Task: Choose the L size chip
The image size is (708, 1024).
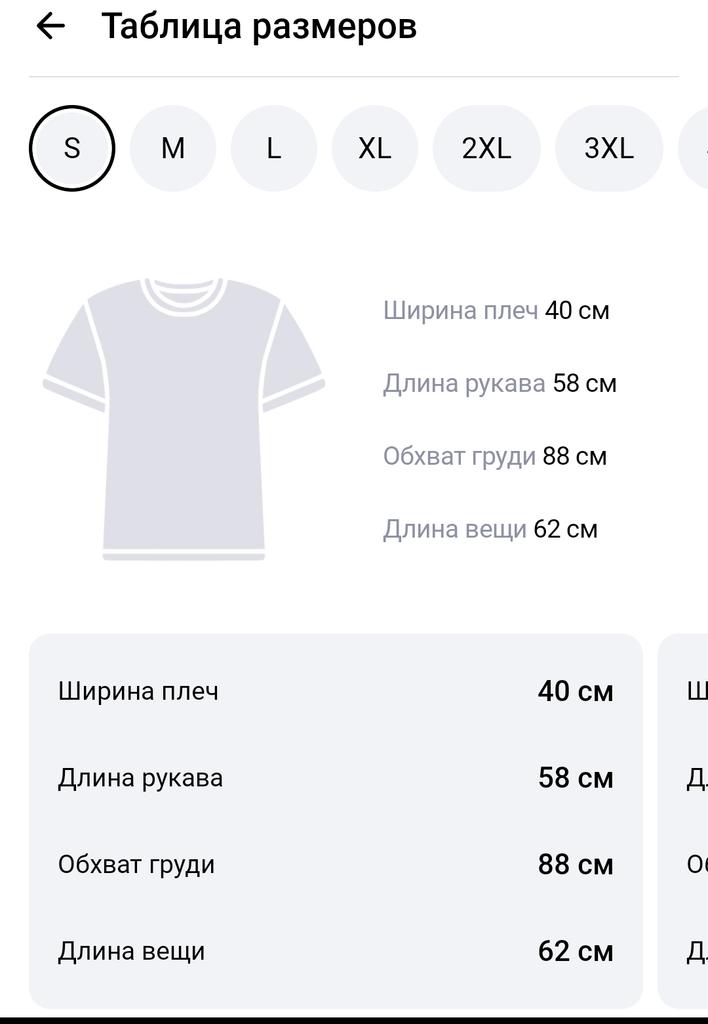Action: pos(274,148)
